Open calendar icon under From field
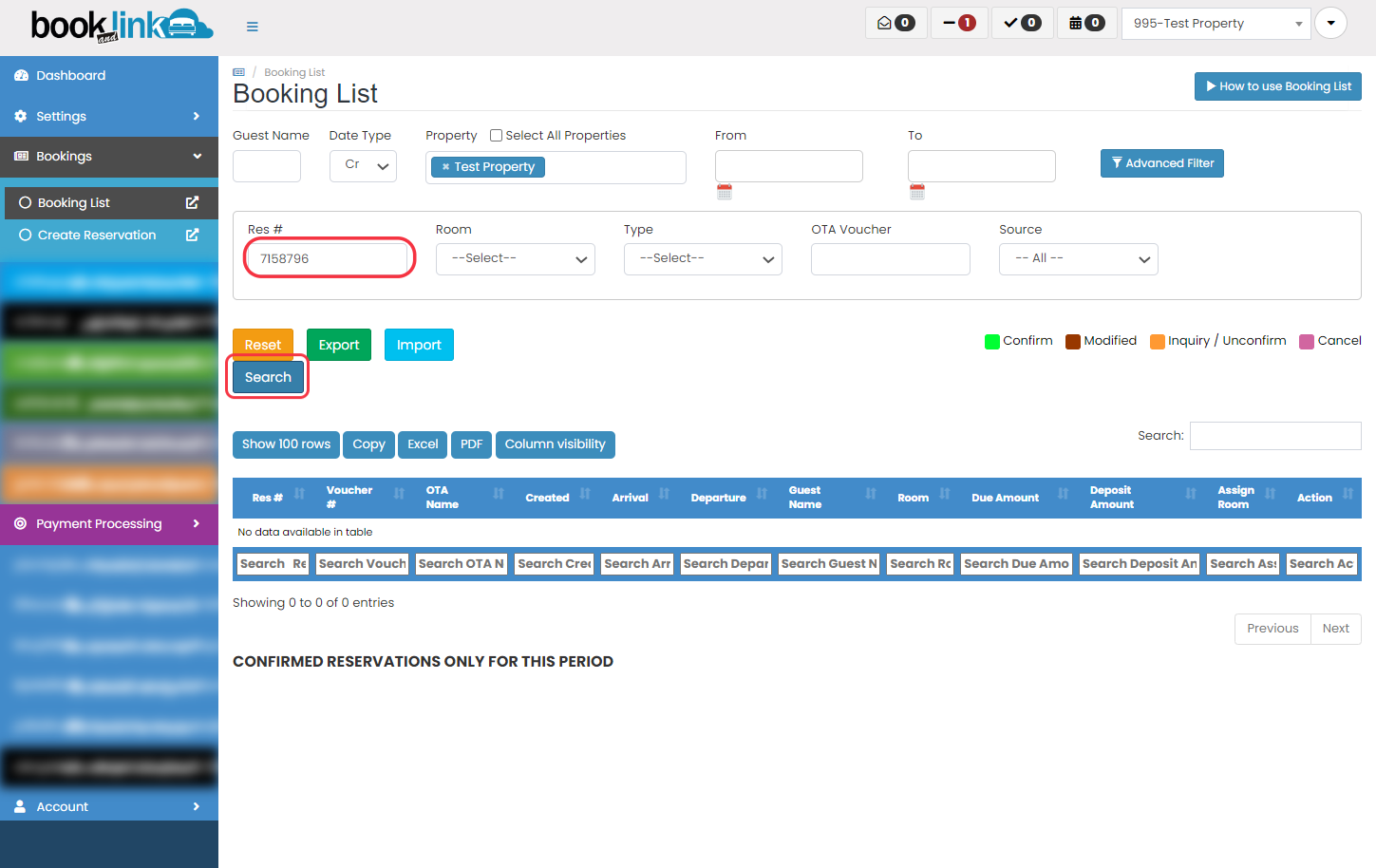This screenshot has width=1376, height=868. (725, 192)
